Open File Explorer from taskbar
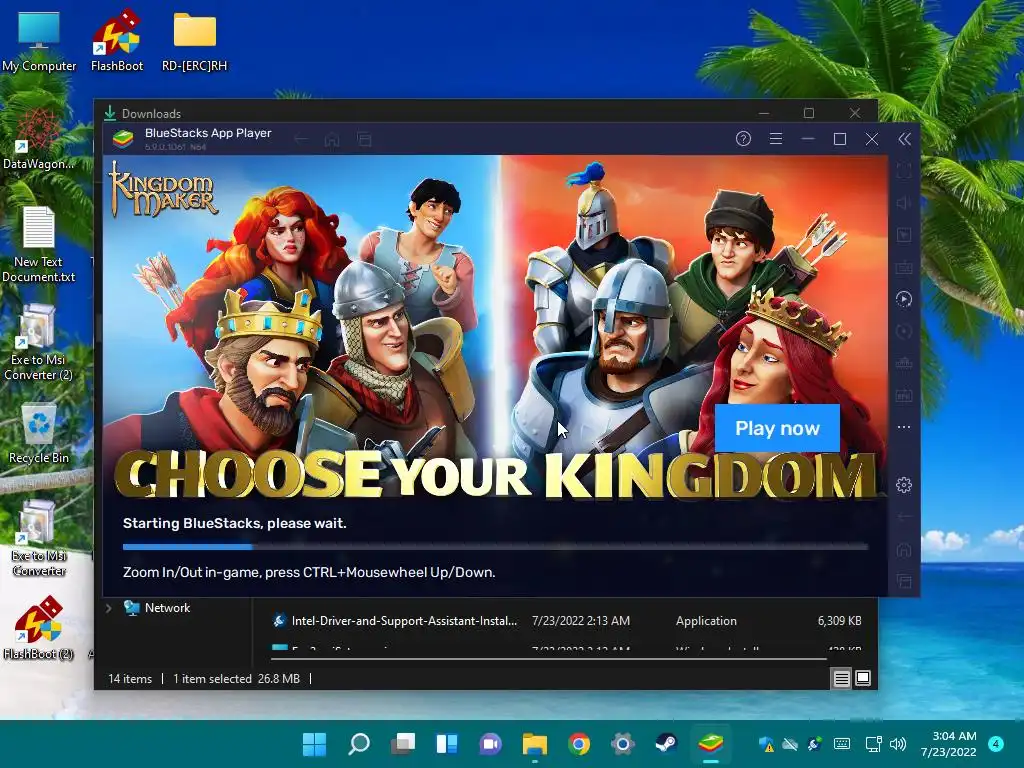This screenshot has width=1024, height=768. (535, 744)
